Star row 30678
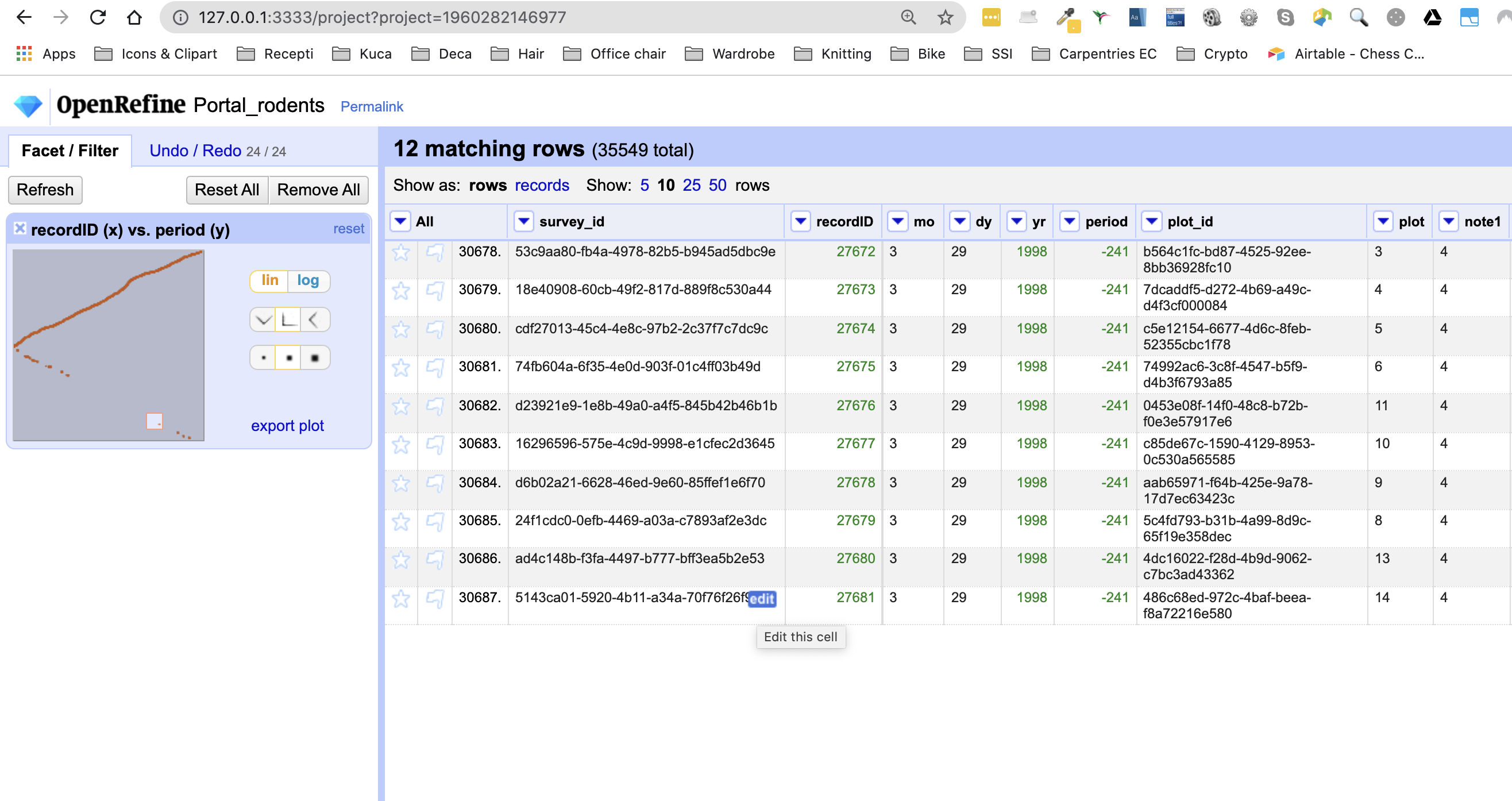 (401, 252)
